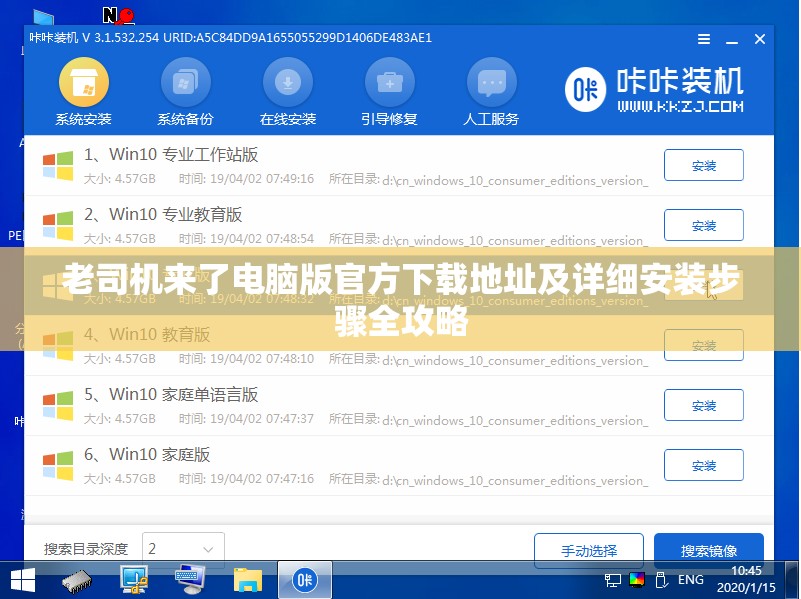Install Win10 专业教育版
This screenshot has width=801, height=599.
click(703, 225)
